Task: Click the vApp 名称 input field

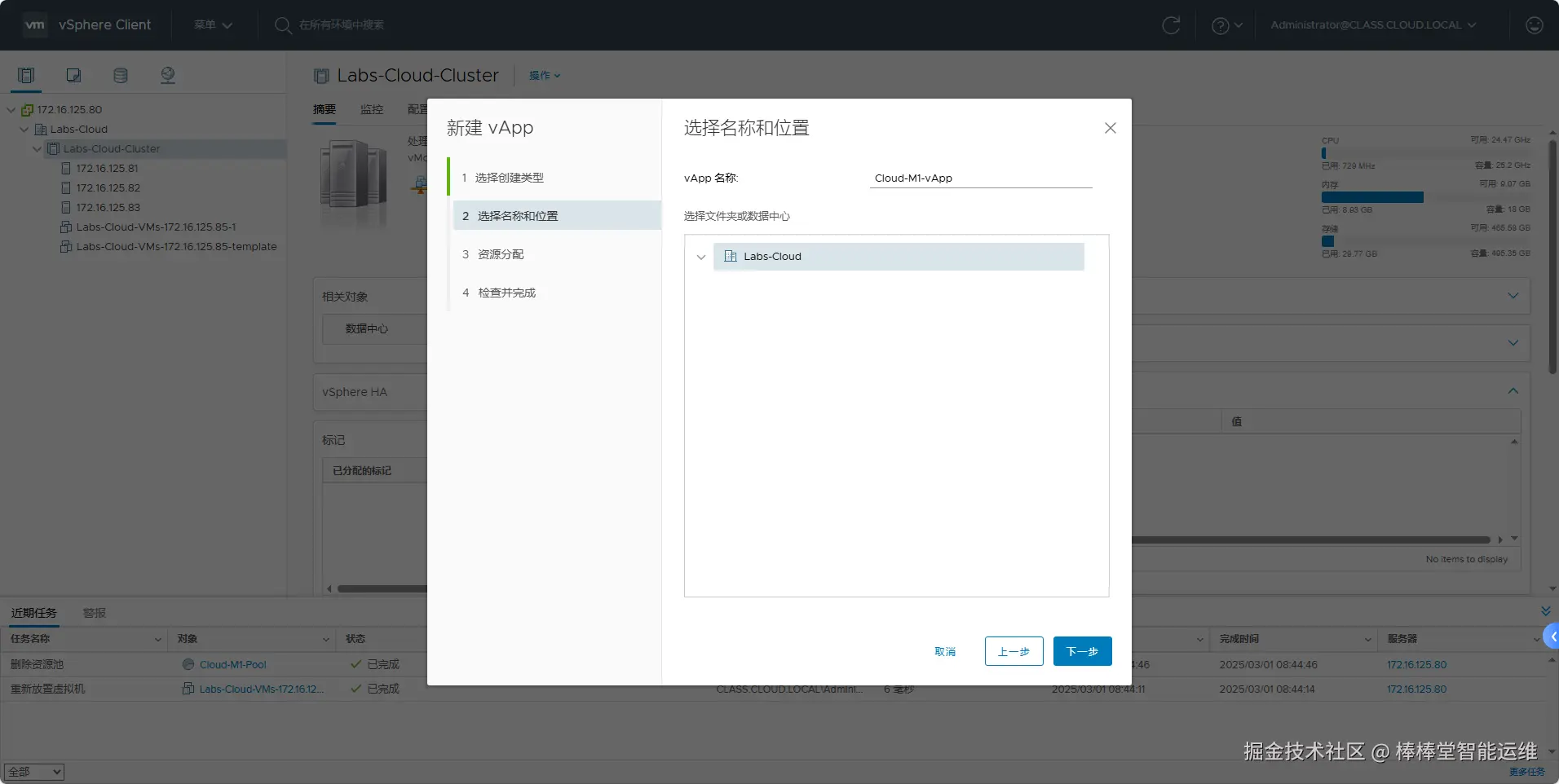Action: click(x=981, y=178)
